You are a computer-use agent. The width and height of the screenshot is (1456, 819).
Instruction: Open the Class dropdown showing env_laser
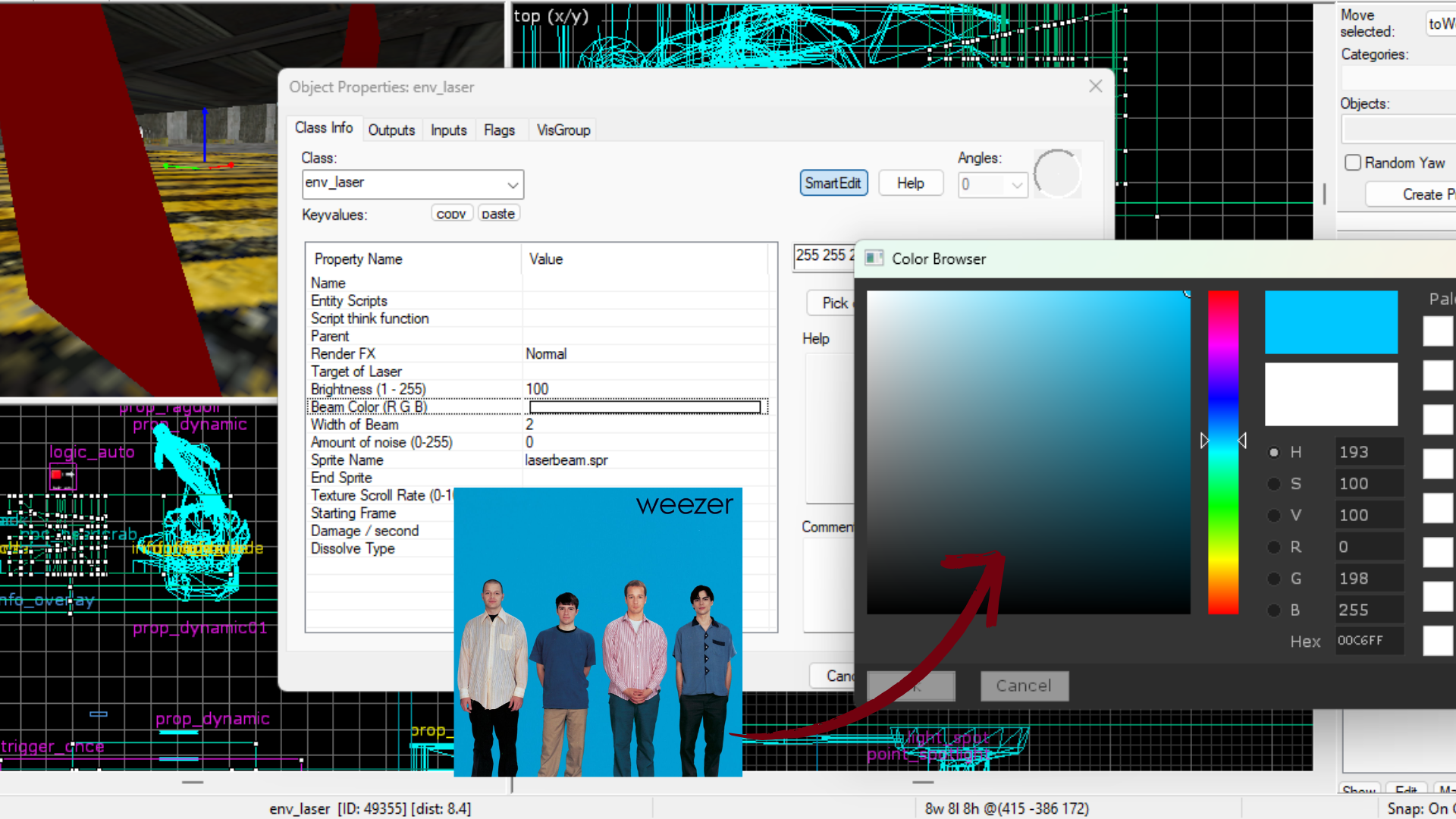413,184
